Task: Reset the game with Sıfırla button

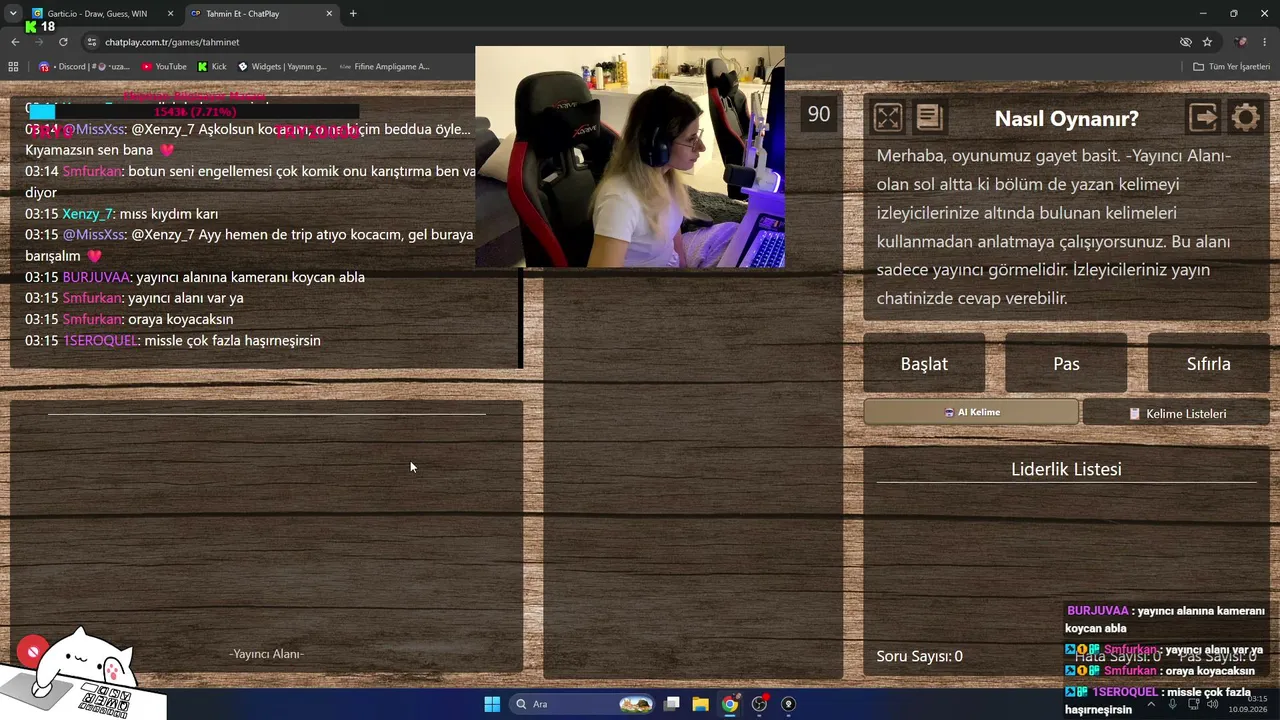Action: coord(1208,364)
